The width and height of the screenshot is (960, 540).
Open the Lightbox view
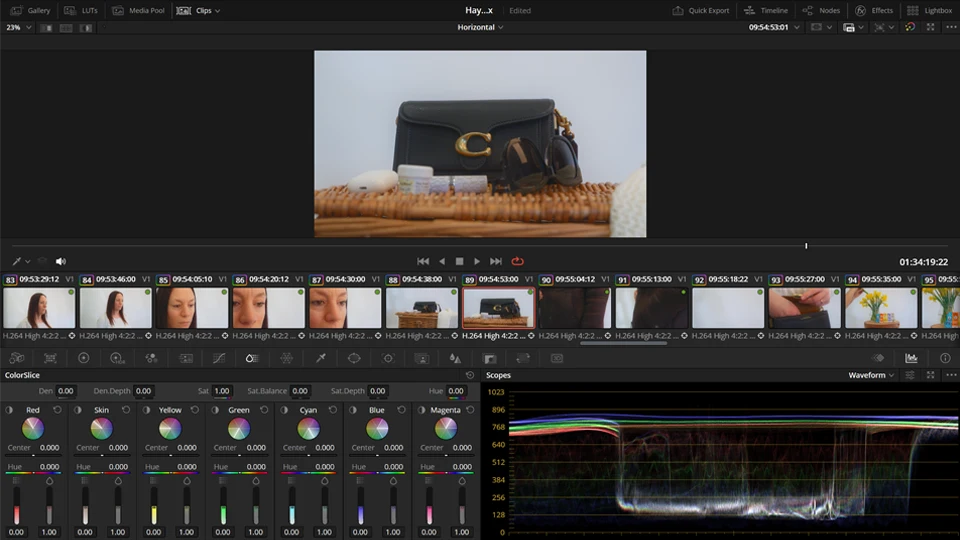tap(929, 10)
